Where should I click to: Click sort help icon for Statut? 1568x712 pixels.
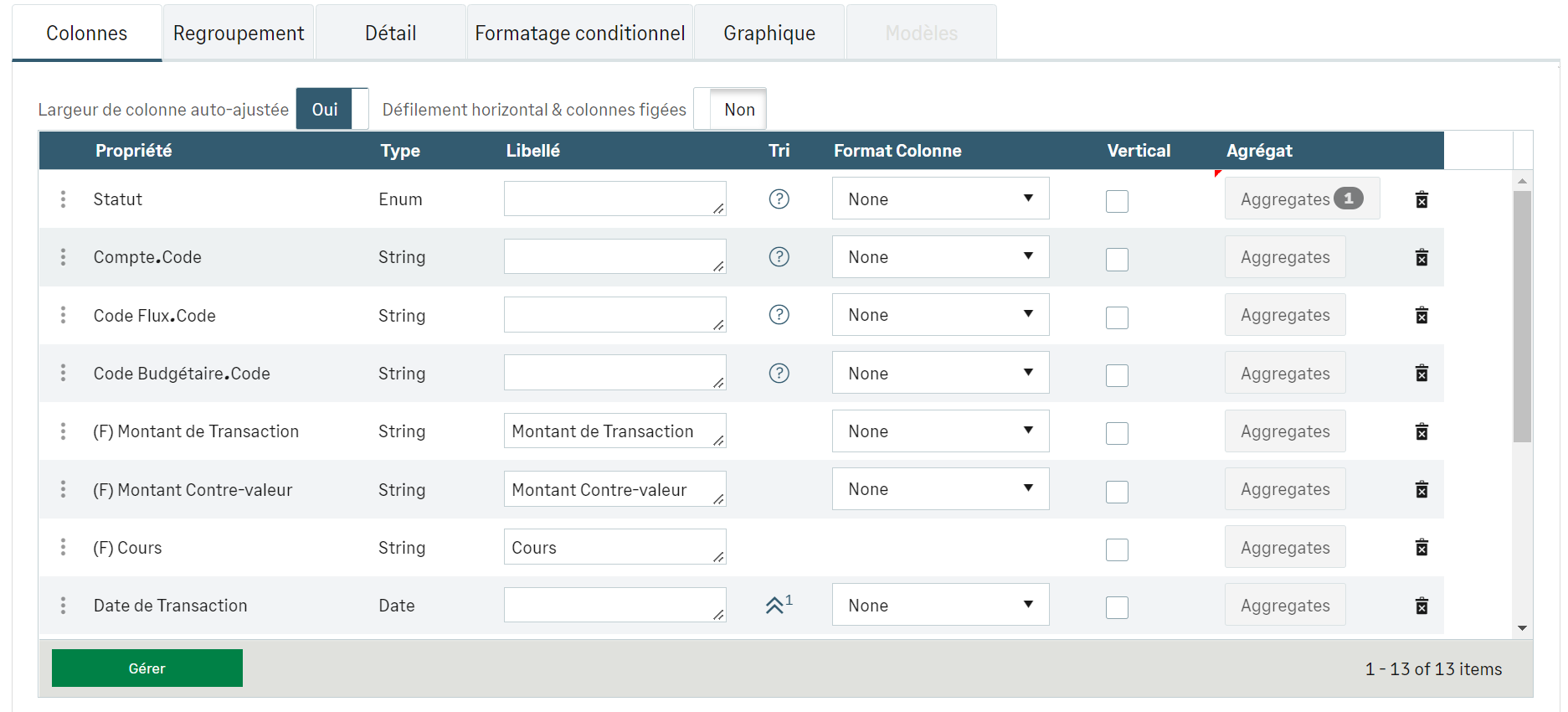coord(779,199)
